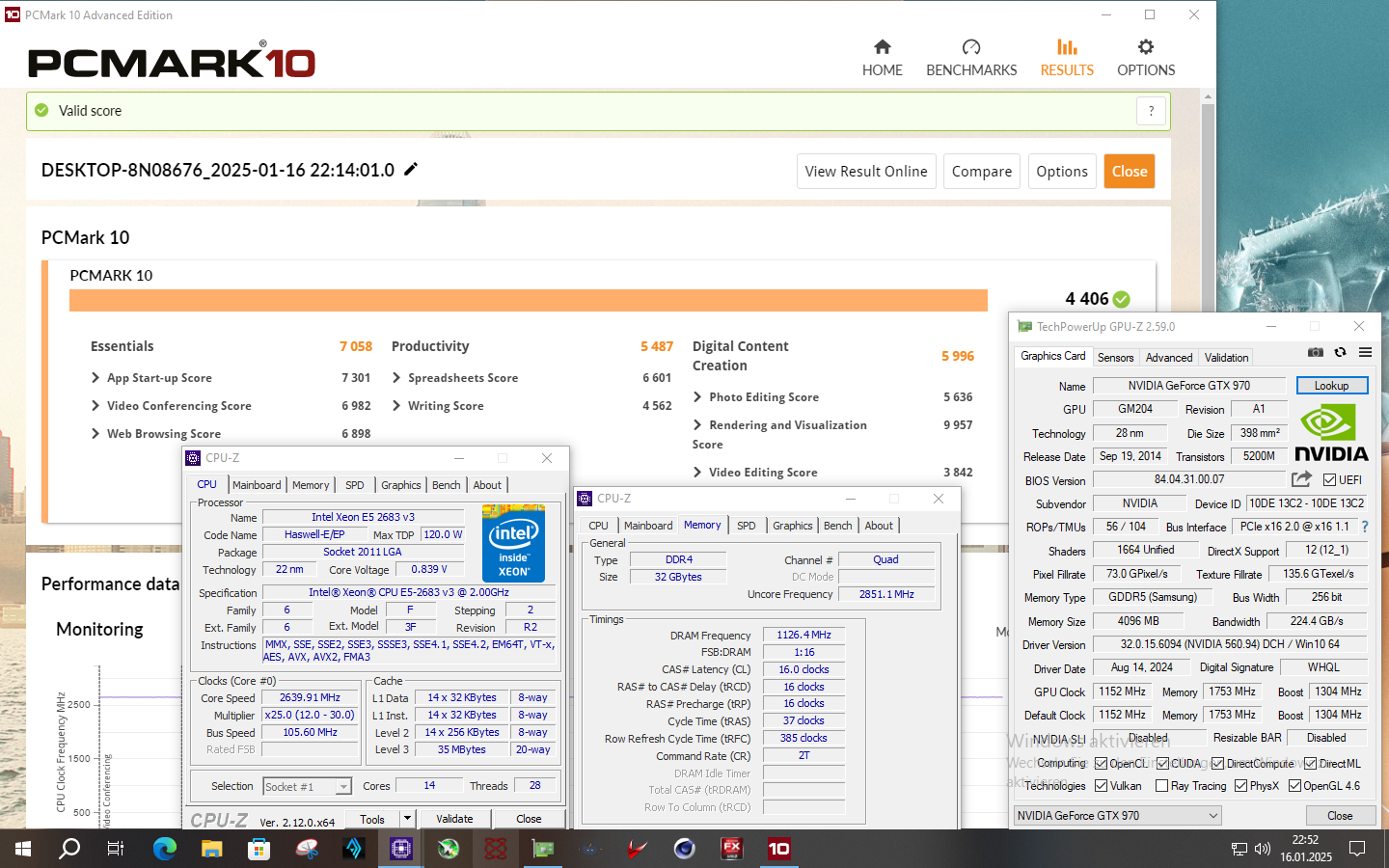Enable the Ray Tracing checkbox

tap(1161, 785)
